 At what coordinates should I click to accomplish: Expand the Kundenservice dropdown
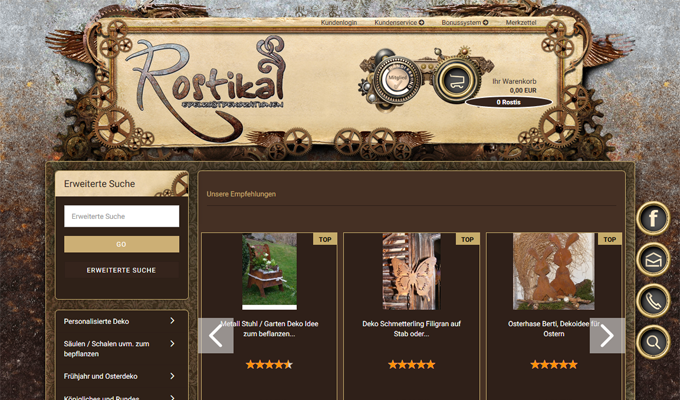399,22
